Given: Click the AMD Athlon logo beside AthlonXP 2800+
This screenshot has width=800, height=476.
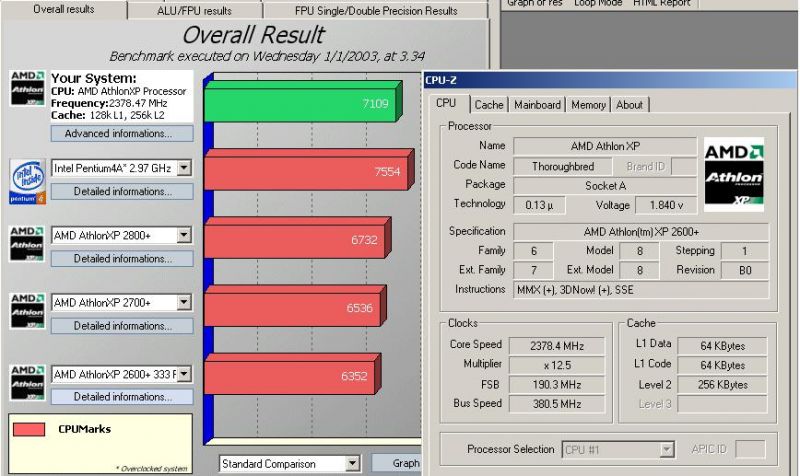Looking at the screenshot, I should tap(28, 244).
